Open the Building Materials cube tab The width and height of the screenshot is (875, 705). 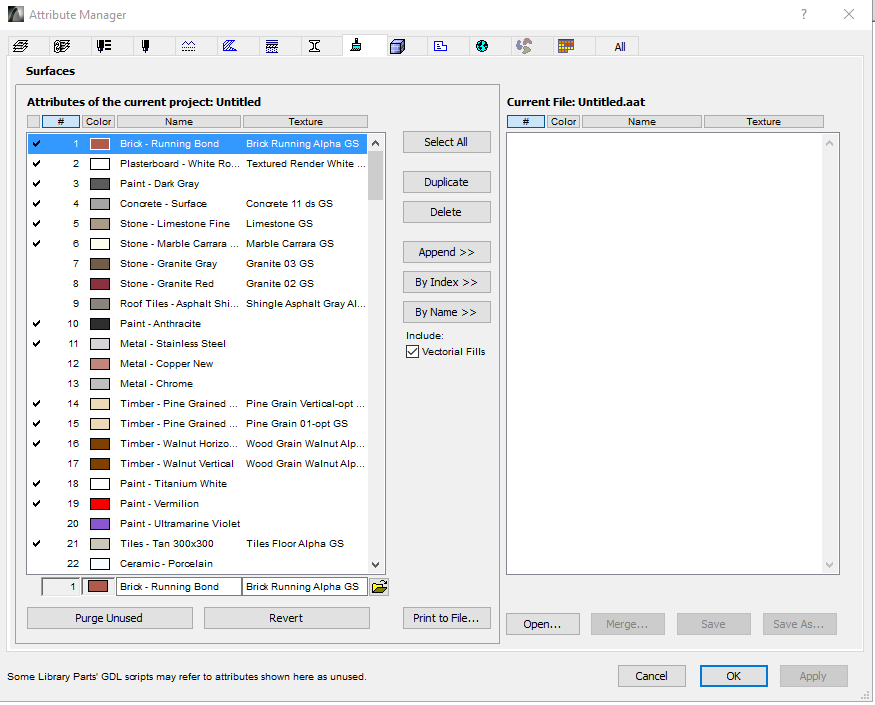point(397,46)
